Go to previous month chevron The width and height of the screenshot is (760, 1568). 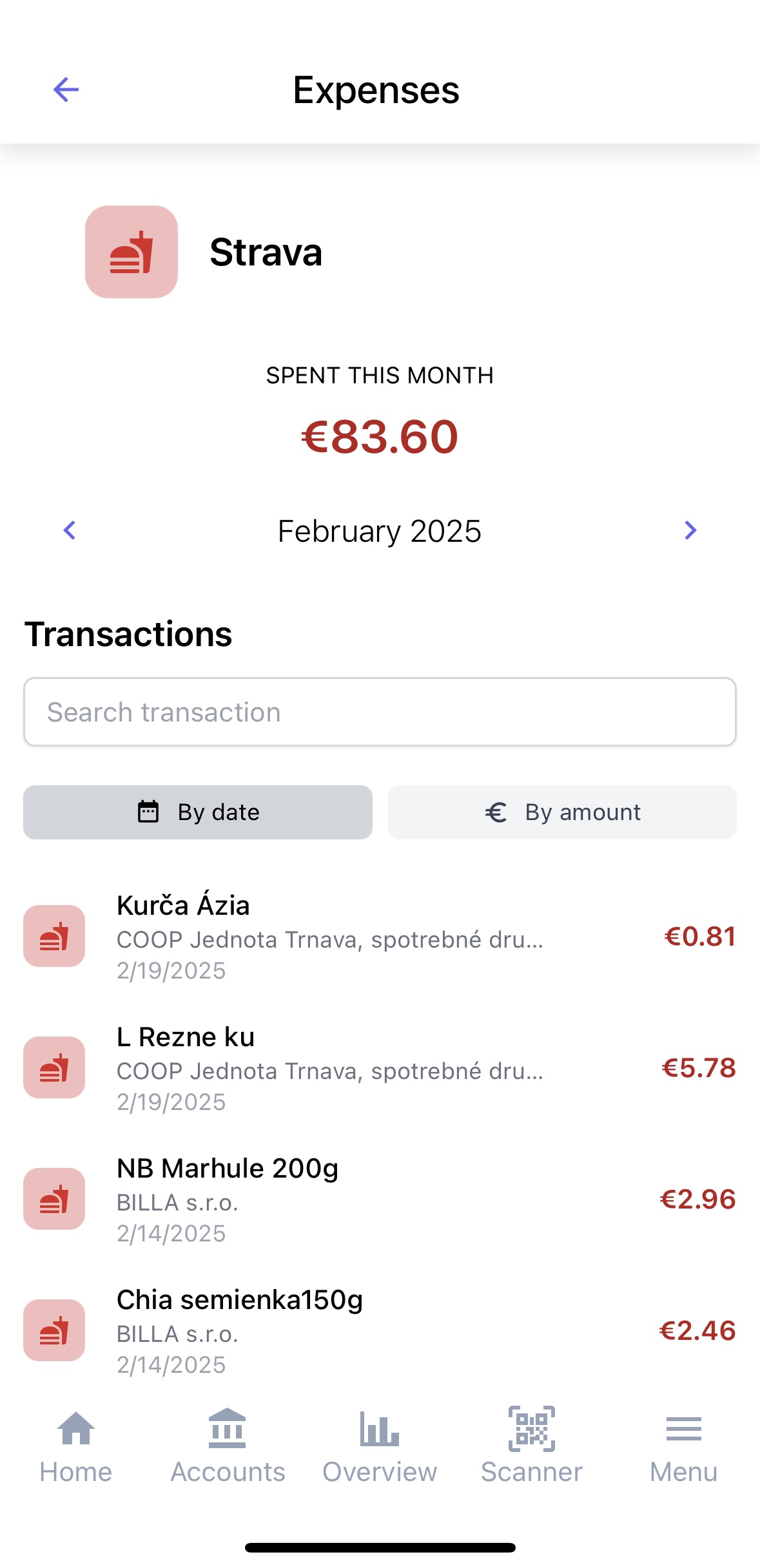point(70,530)
